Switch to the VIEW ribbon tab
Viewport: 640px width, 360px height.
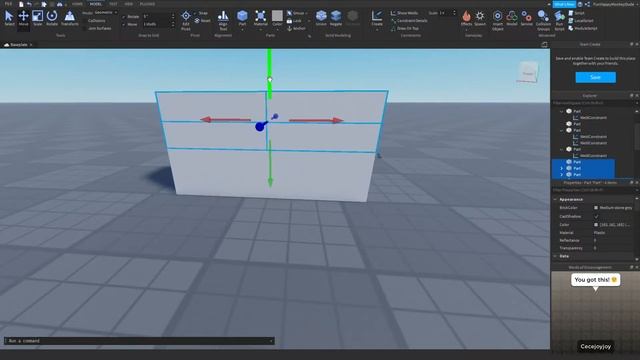click(129, 4)
